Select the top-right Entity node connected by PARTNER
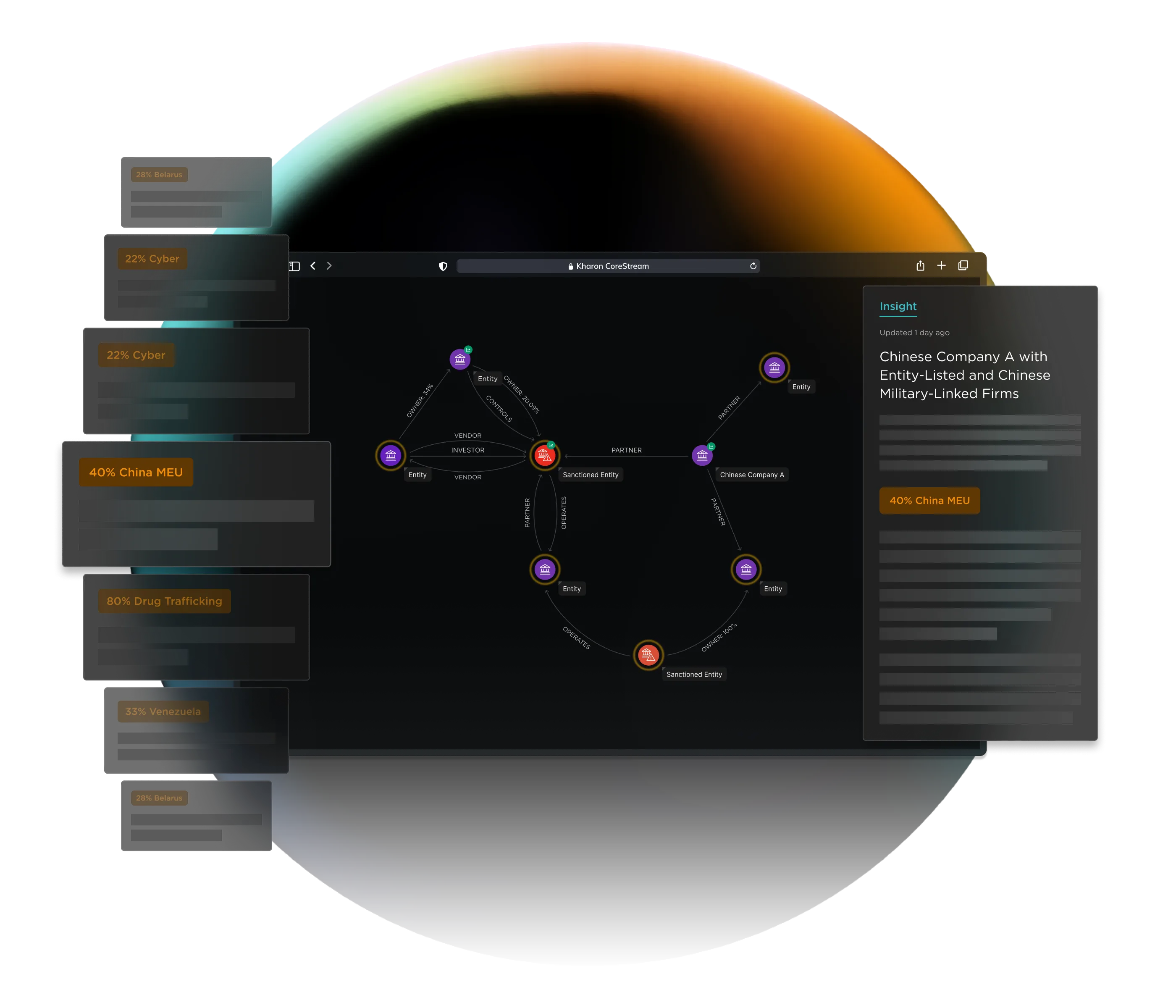This screenshot has width=1176, height=1008. point(774,367)
